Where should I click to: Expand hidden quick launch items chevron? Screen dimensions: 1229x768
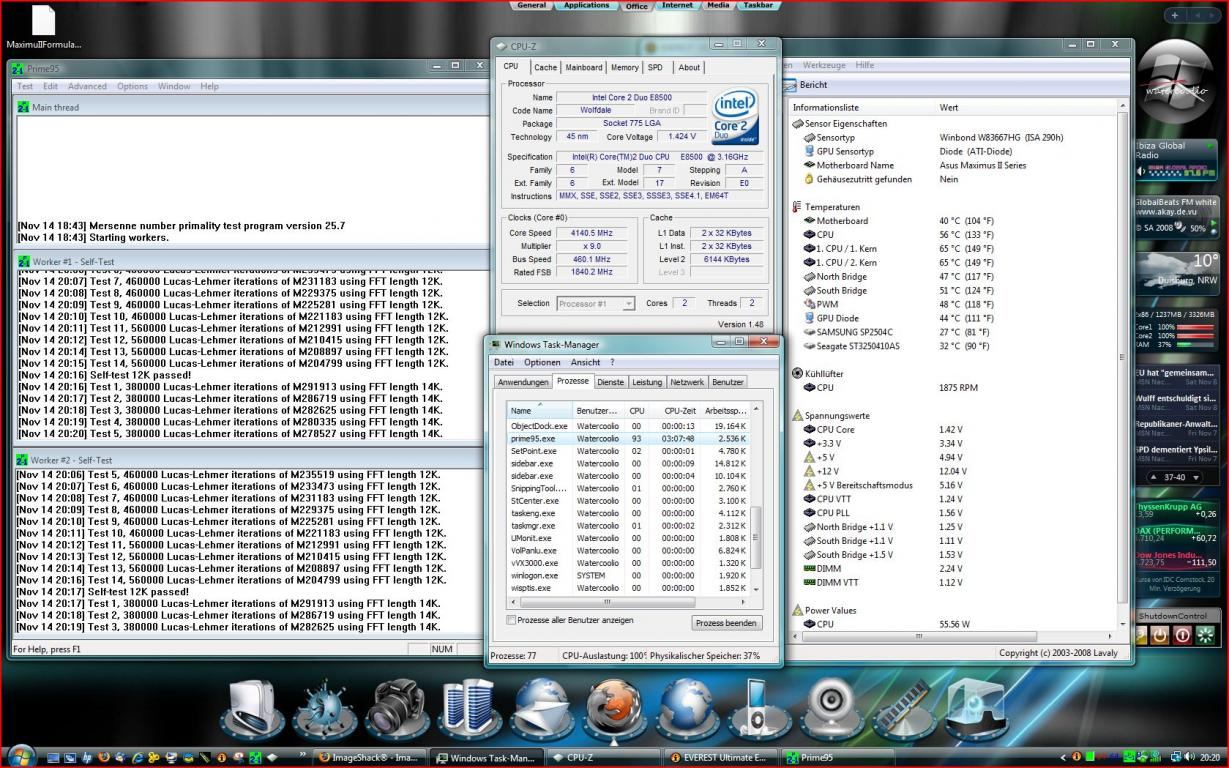click(x=302, y=756)
